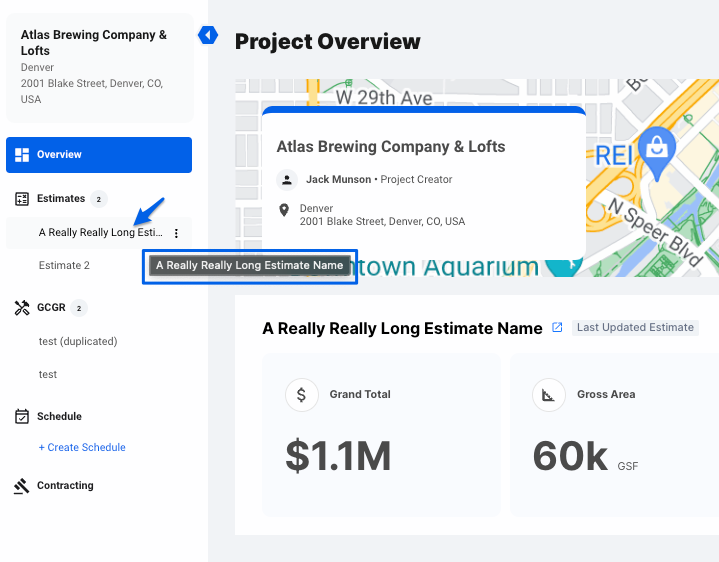
Task: Click the 60k GSF gross area value
Action: (585, 457)
